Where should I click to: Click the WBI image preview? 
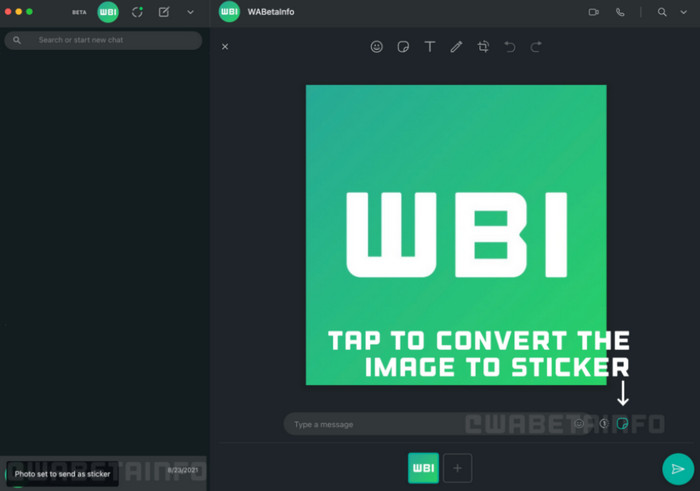[x=456, y=235]
